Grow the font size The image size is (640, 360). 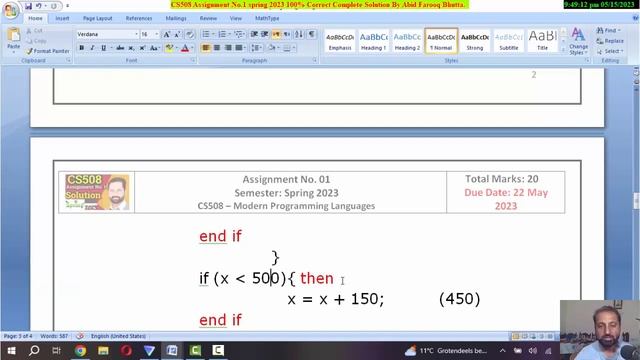coord(167,35)
